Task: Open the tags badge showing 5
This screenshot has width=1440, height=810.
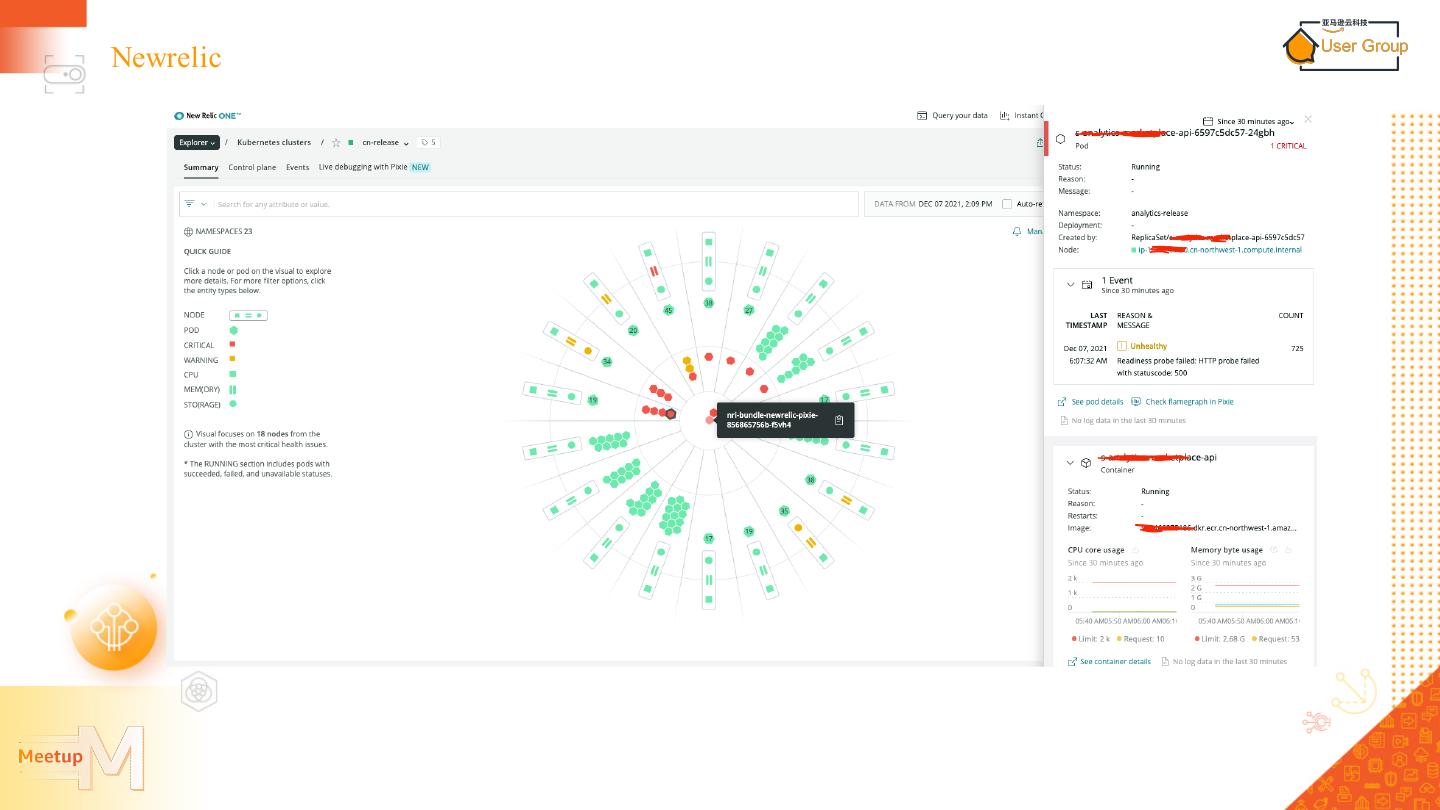Action: click(428, 143)
